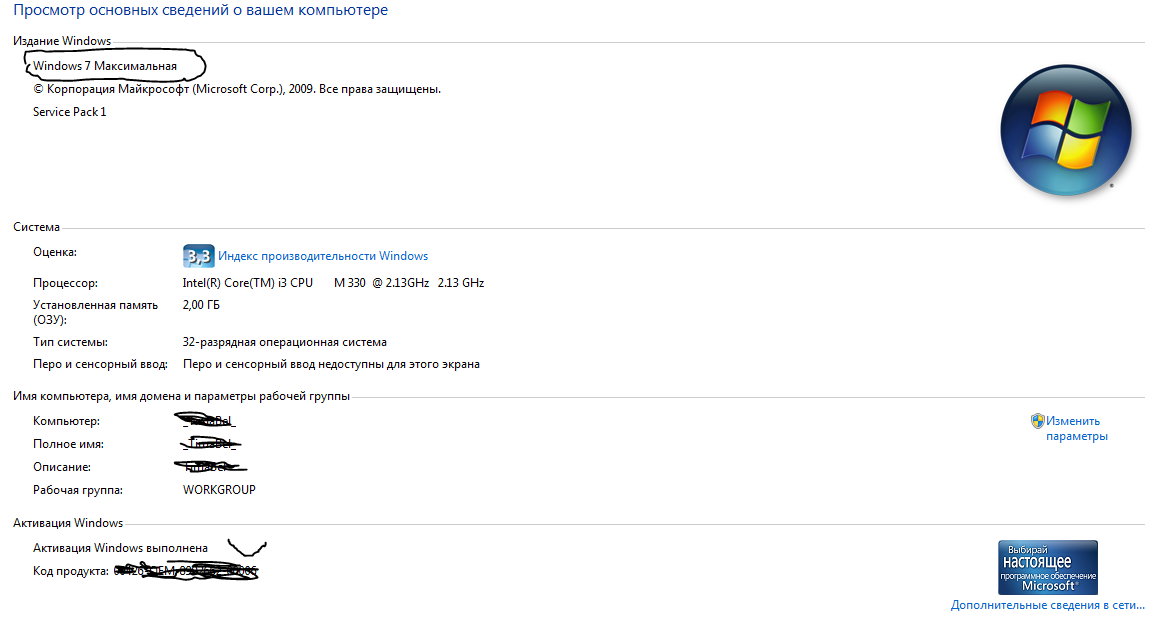Click the shield icon beside Изменить параметры
The width and height of the screenshot is (1152, 627).
(1037, 421)
